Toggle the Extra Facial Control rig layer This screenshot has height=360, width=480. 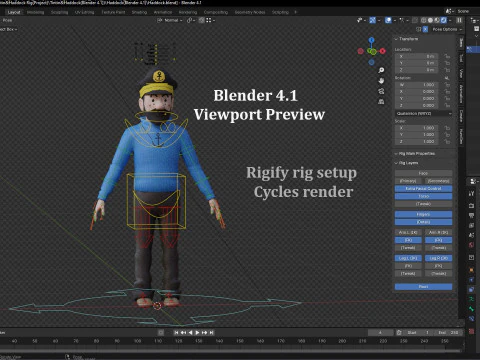pos(423,189)
